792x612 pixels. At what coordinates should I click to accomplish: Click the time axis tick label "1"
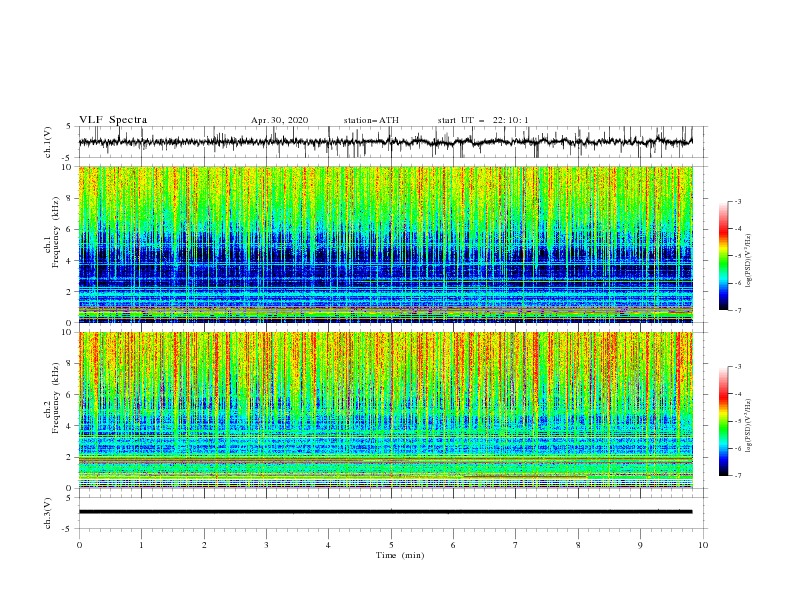[x=141, y=545]
